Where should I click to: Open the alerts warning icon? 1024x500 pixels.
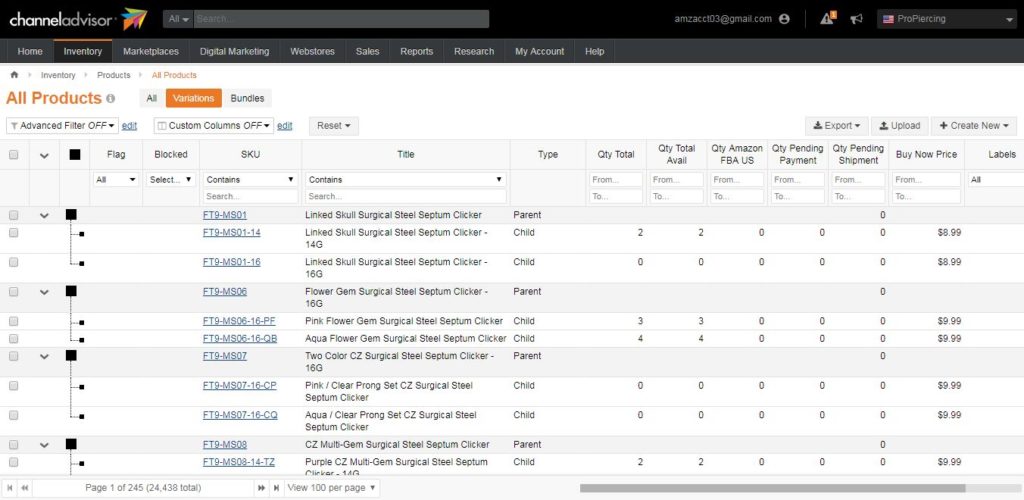coord(827,18)
